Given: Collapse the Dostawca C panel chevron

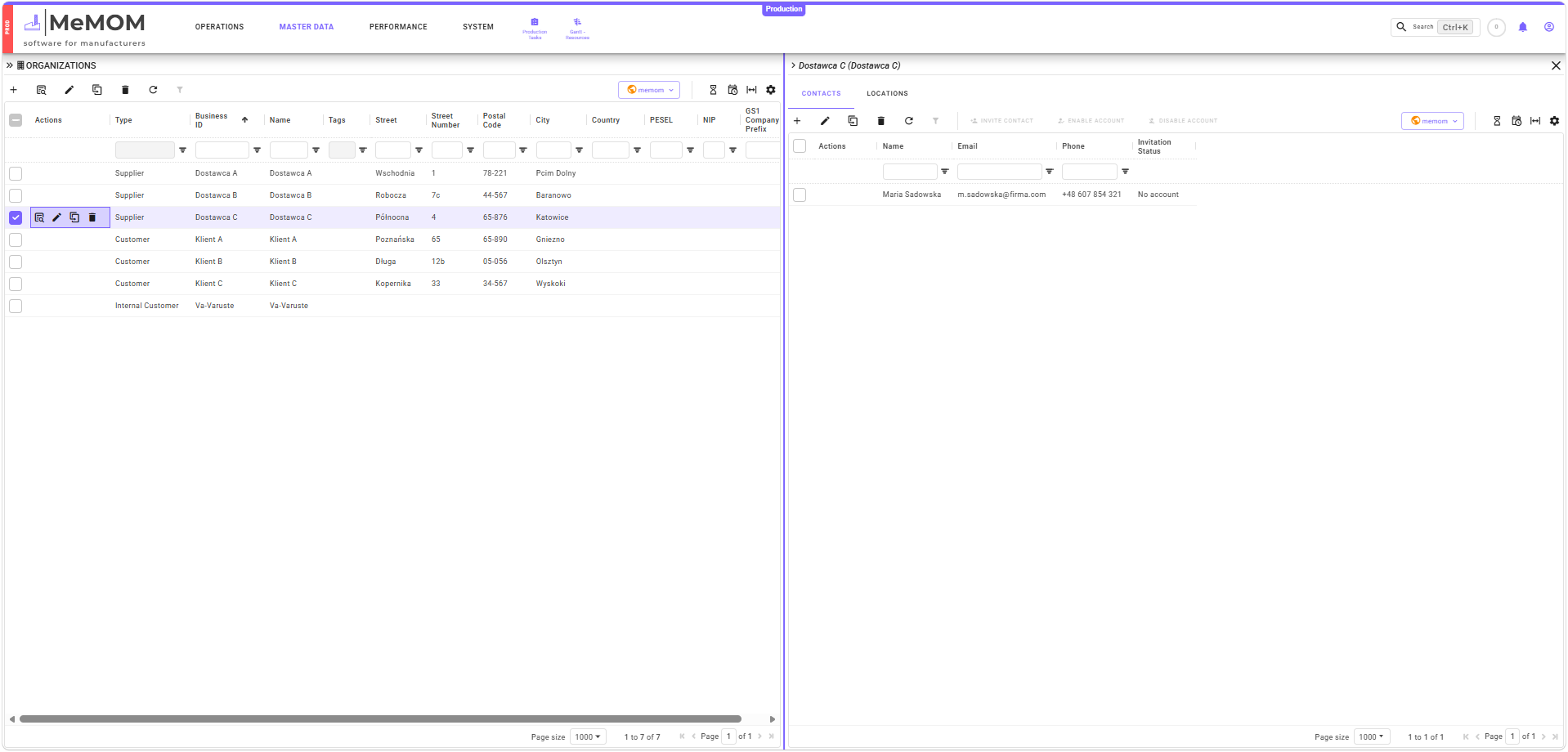Looking at the screenshot, I should (793, 65).
